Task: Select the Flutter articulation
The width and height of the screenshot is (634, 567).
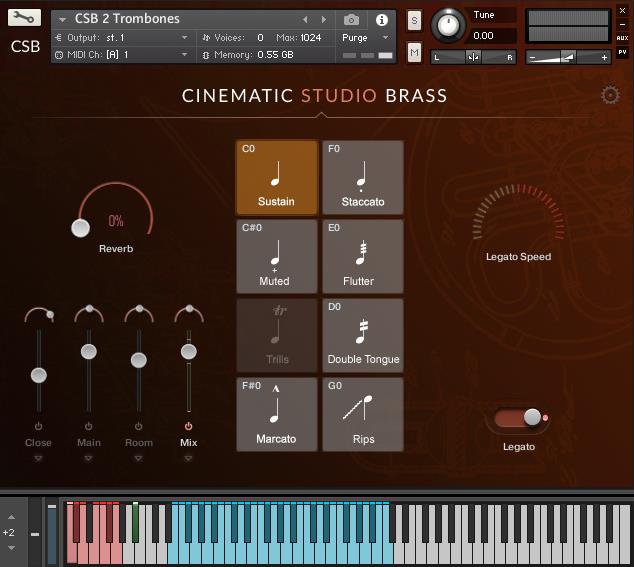Action: coord(362,257)
